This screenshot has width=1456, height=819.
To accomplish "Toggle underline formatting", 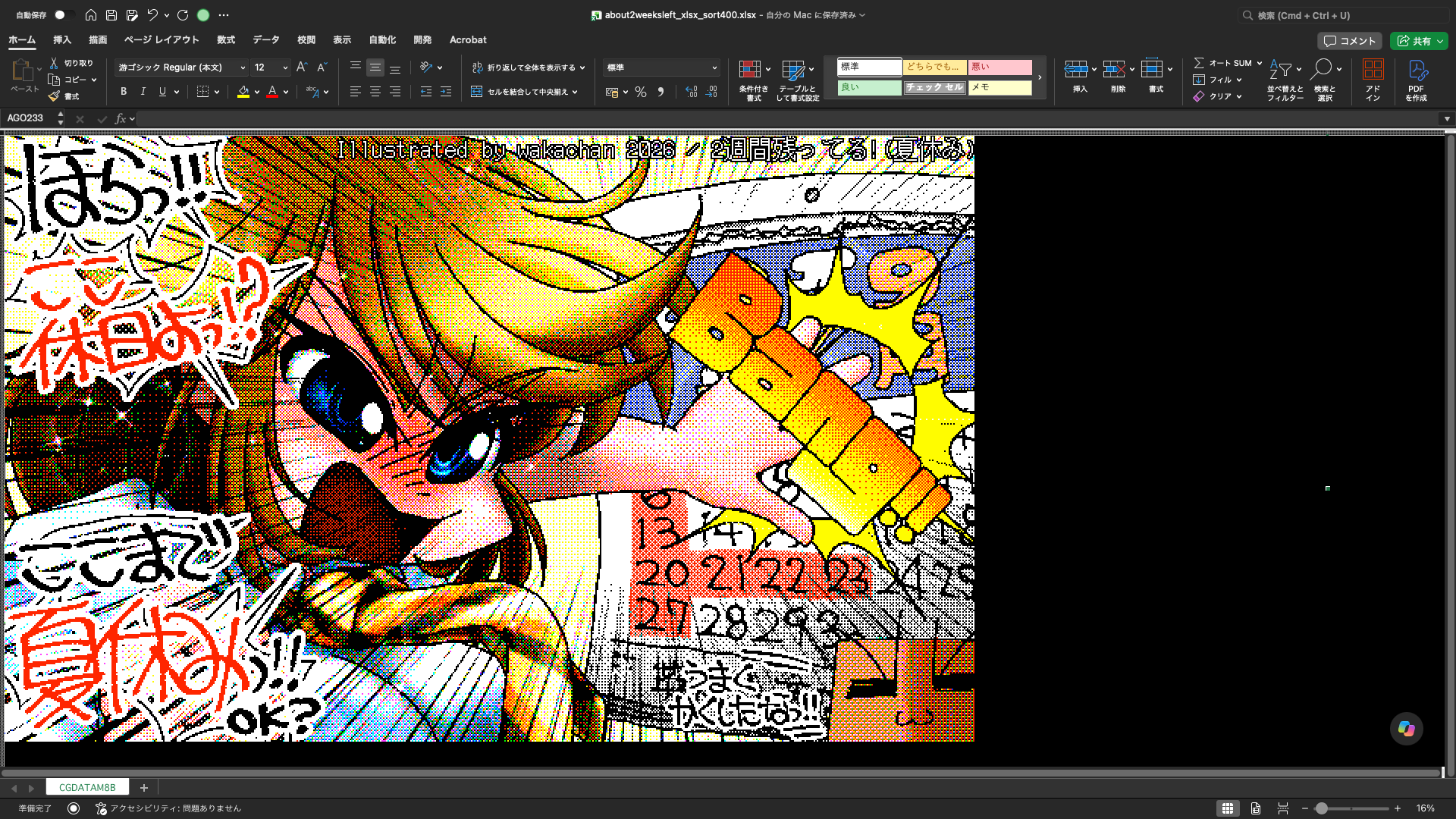I will coord(162,92).
